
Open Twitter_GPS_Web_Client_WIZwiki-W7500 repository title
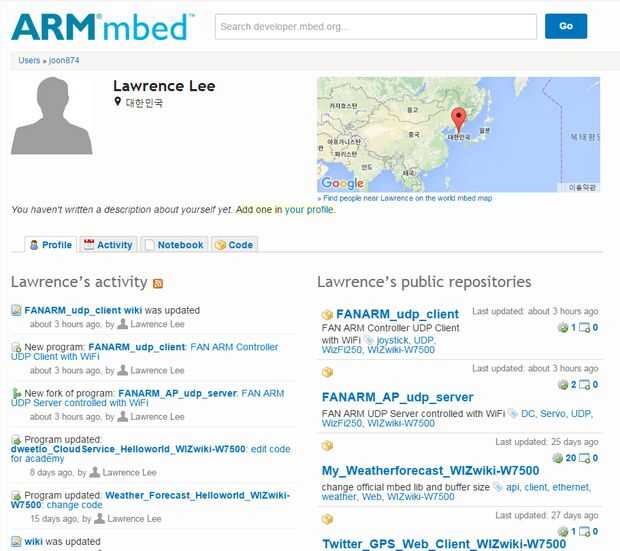click(444, 544)
